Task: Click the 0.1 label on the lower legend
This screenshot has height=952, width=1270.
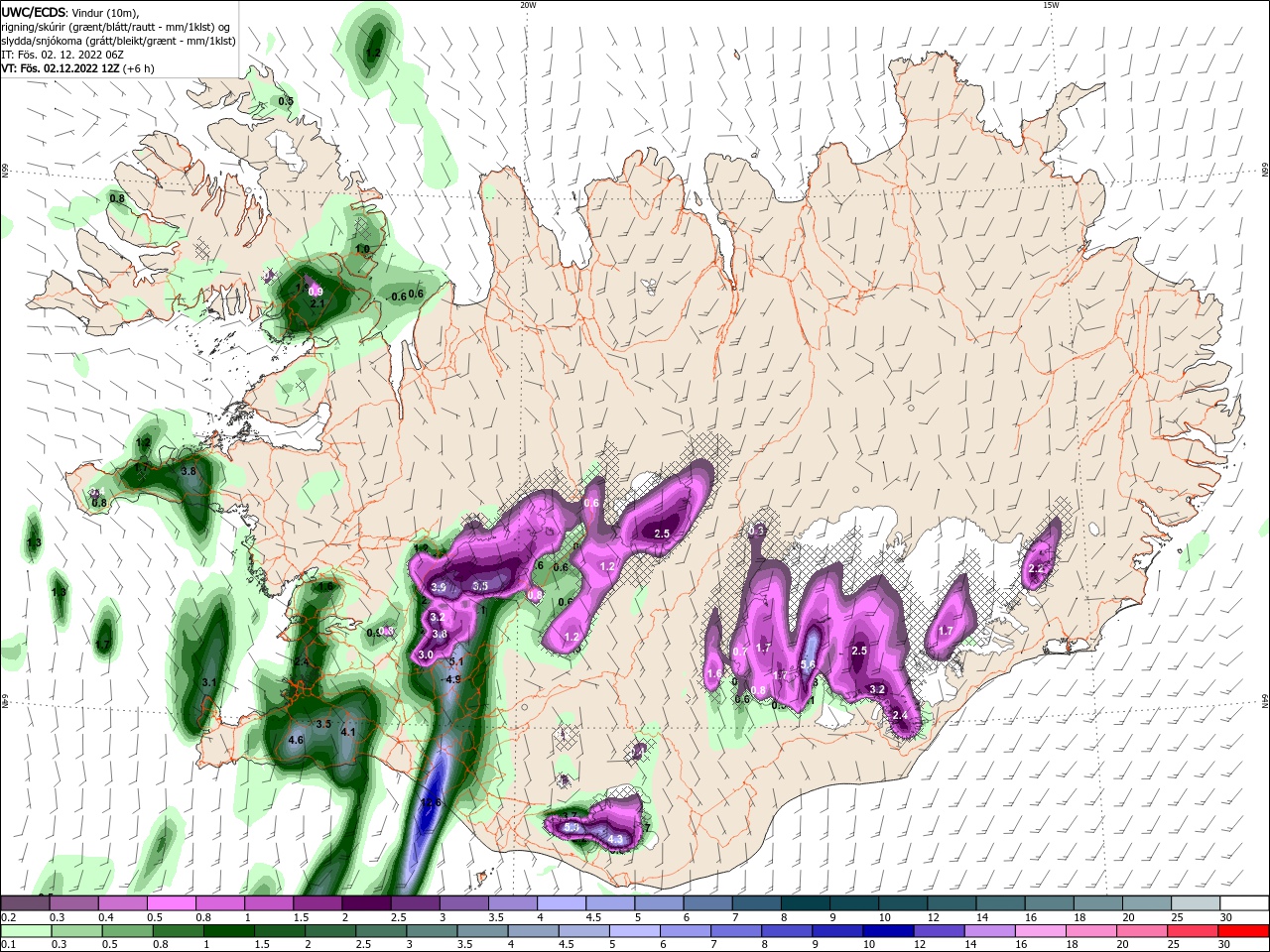Action: [x=7, y=945]
